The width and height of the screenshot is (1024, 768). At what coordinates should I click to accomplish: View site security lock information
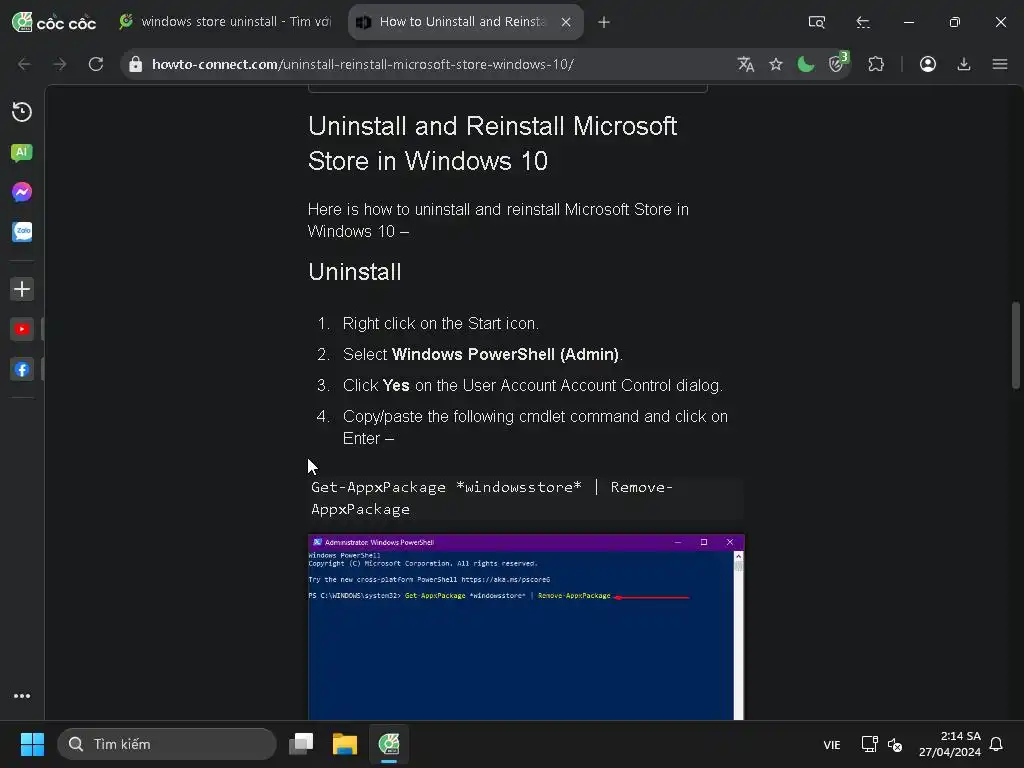pos(135,64)
